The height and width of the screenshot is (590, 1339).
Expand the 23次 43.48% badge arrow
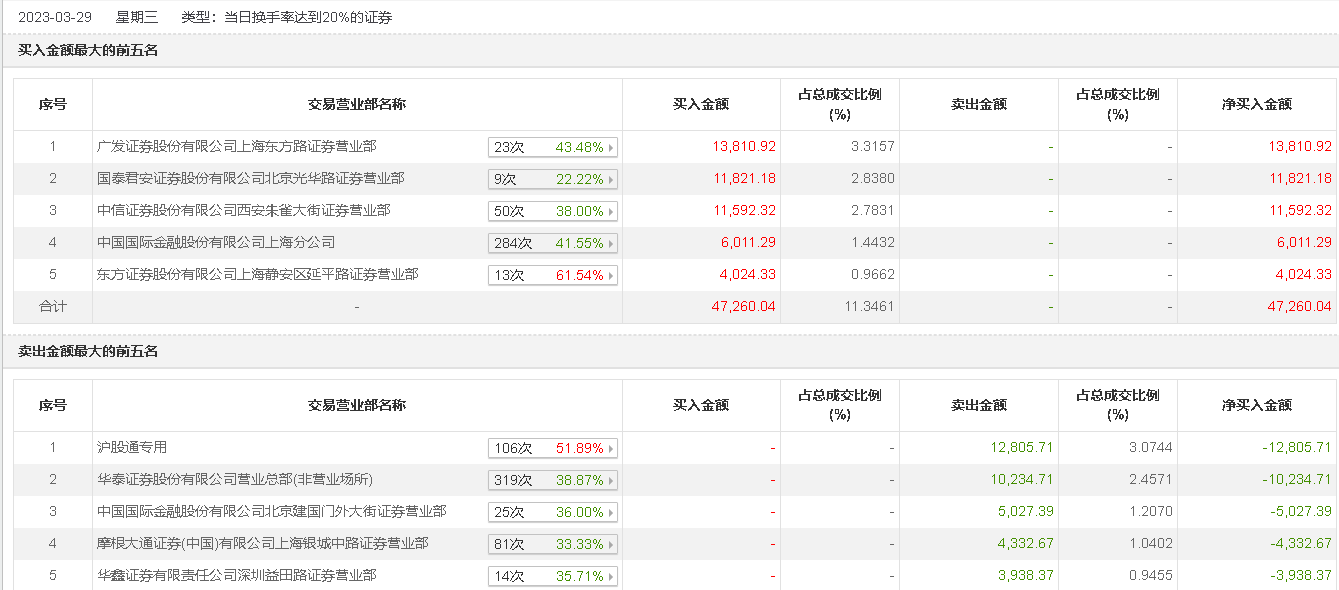click(611, 147)
